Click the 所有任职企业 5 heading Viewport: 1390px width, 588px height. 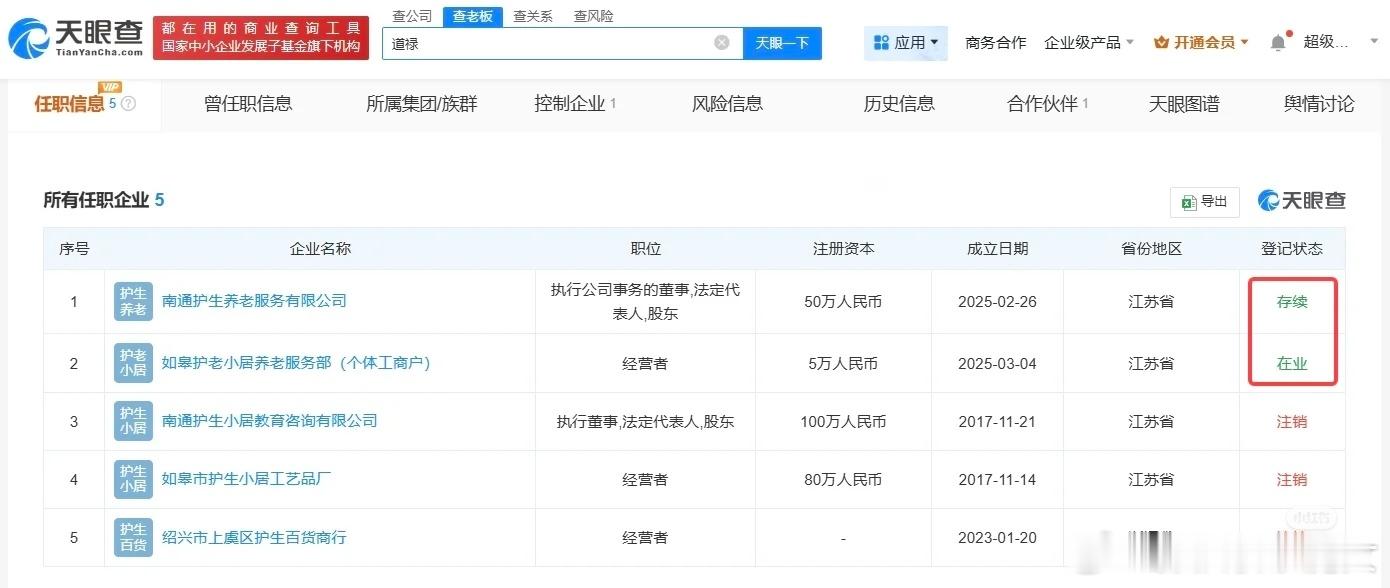tap(103, 200)
